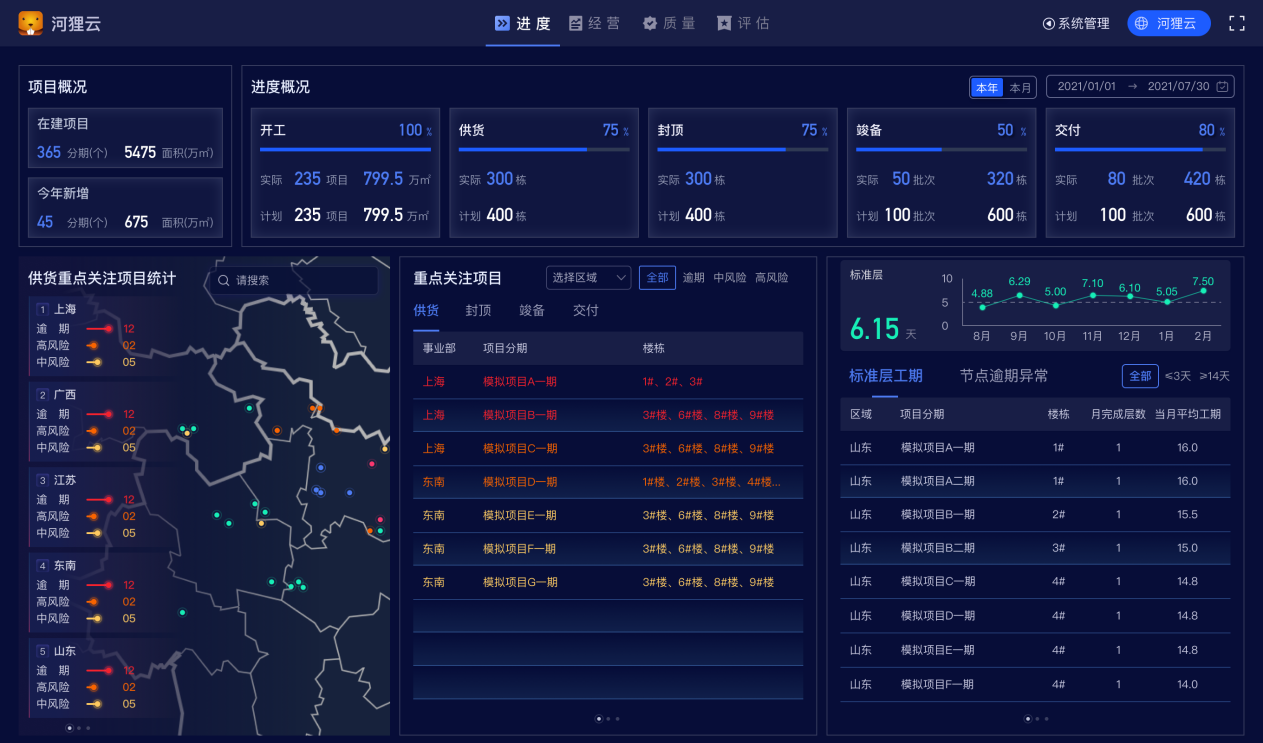Screen dimensions: 1263x743
Task: Click the search magnifier icon on map
Action: pos(224,281)
